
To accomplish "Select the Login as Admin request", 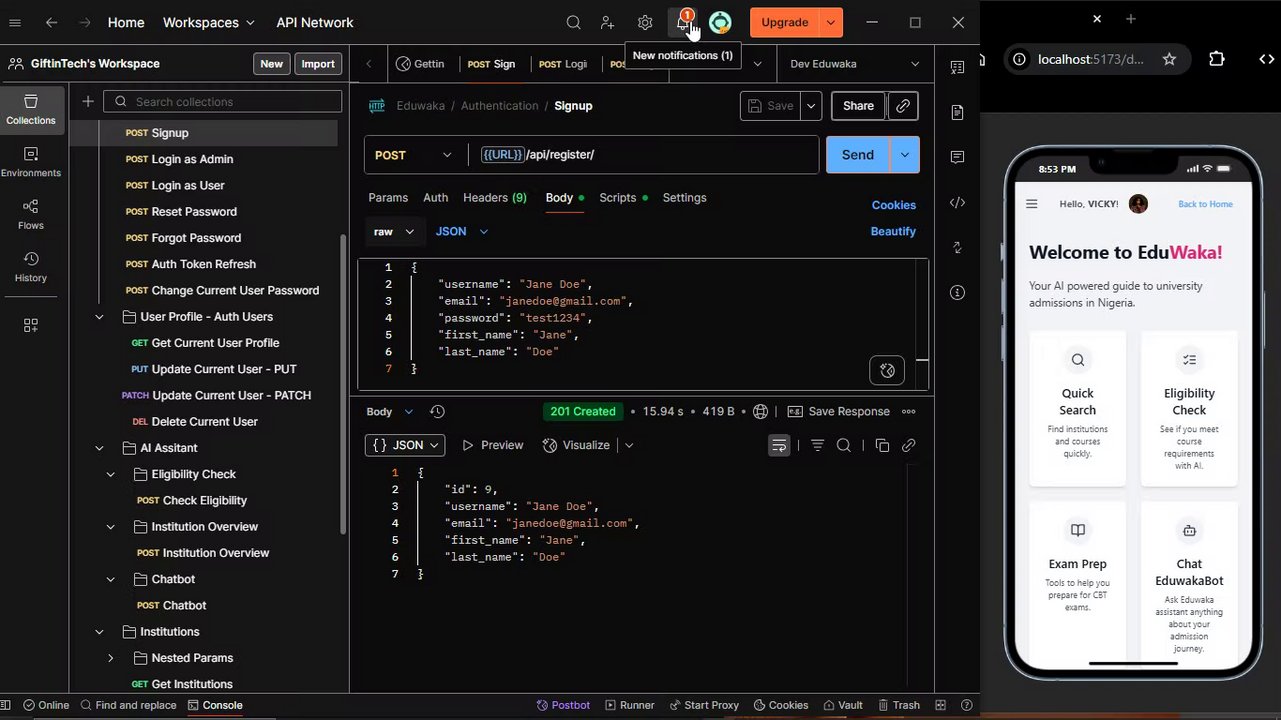I will [x=192, y=159].
